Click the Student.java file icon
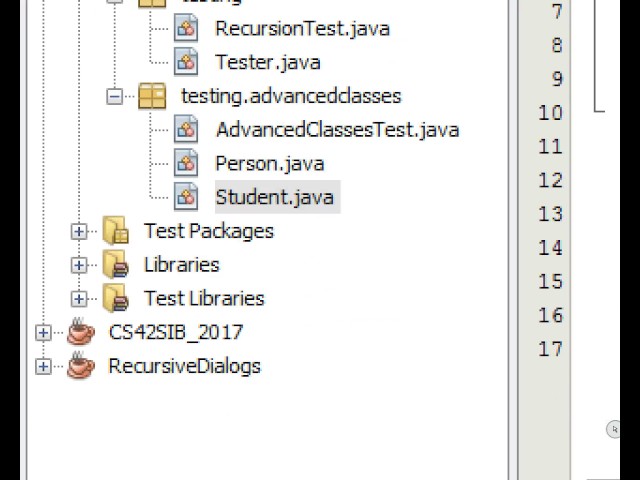The image size is (640, 480). tap(186, 197)
